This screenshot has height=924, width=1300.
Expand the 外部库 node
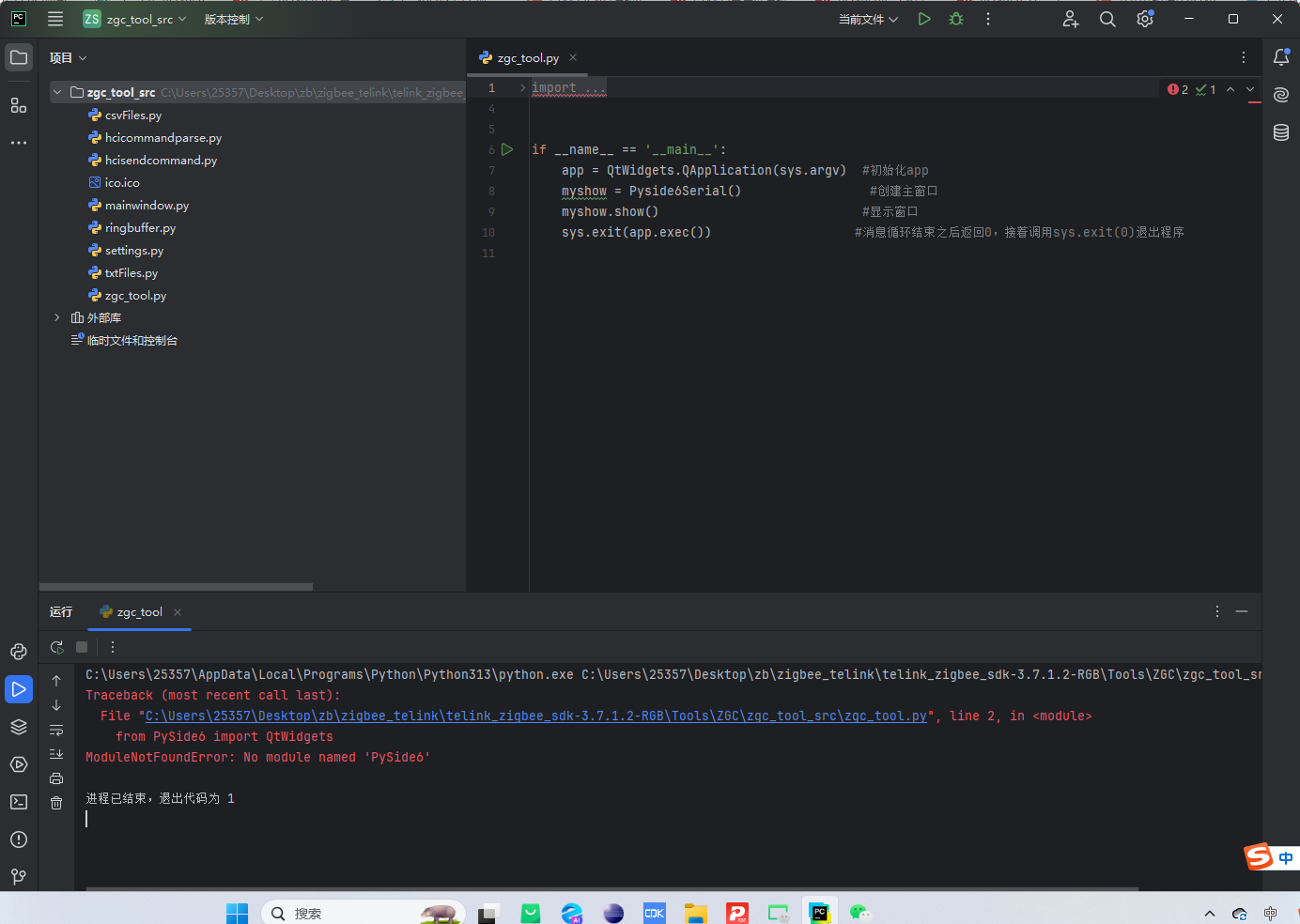pyautogui.click(x=57, y=317)
